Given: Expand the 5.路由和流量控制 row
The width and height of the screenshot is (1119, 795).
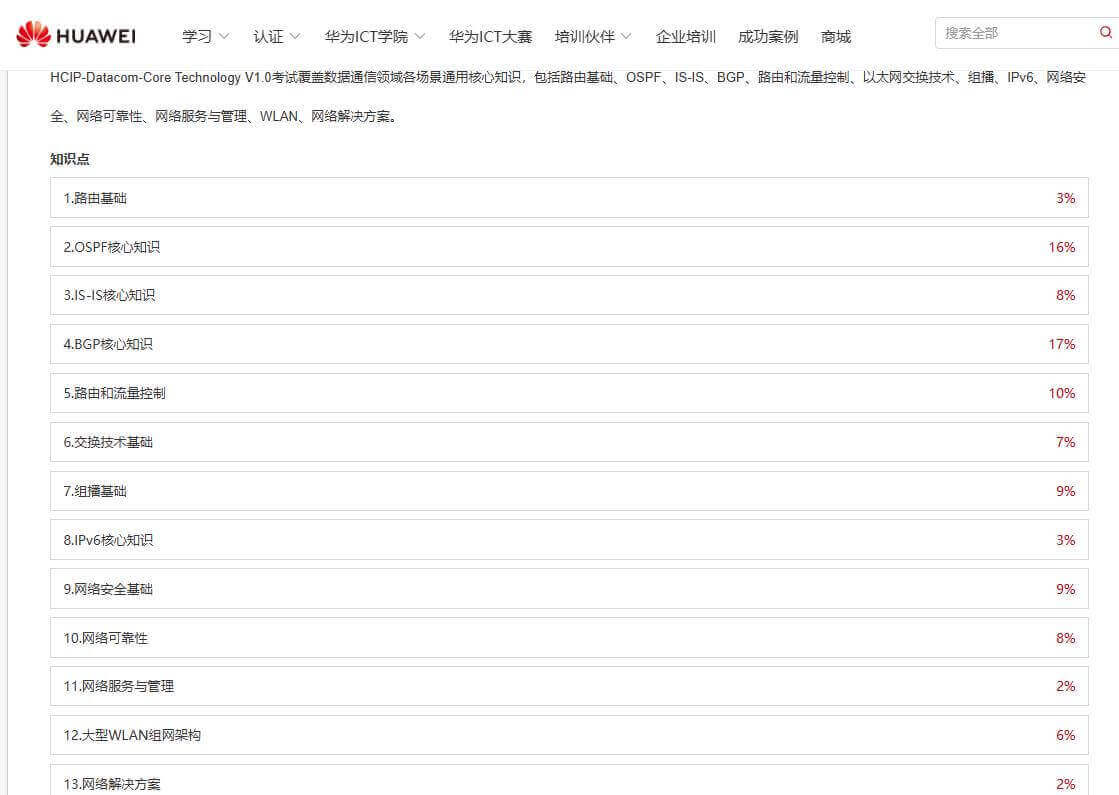Looking at the screenshot, I should tap(569, 393).
